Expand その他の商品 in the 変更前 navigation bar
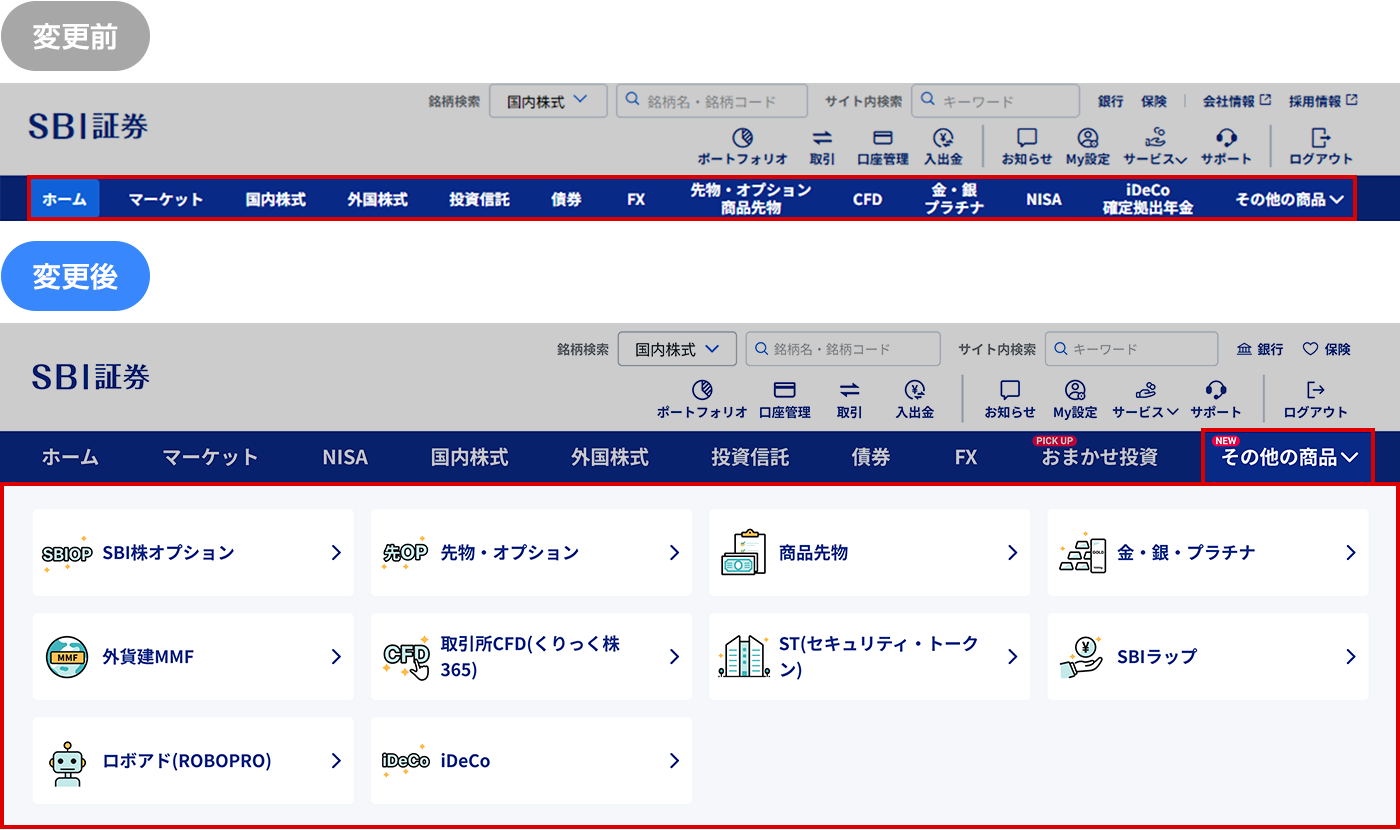Screen dimensions: 1400x830 pos(1289,199)
